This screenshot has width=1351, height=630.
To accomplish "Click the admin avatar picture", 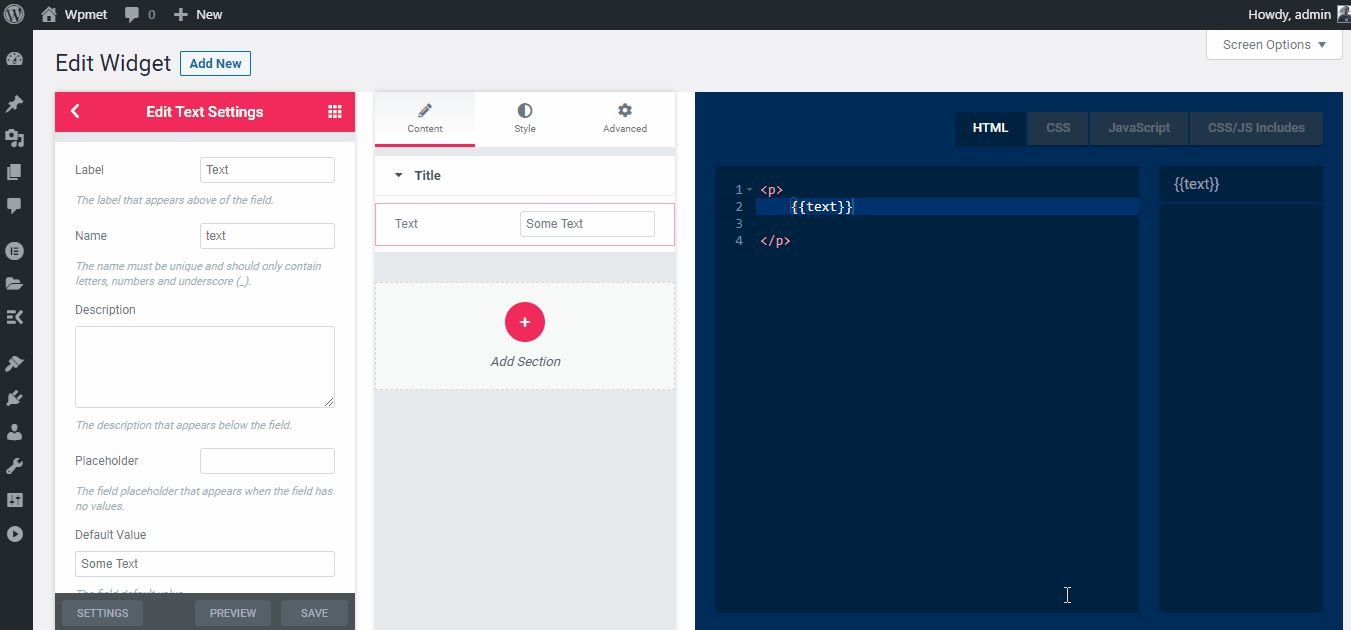I will pyautogui.click(x=1344, y=14).
